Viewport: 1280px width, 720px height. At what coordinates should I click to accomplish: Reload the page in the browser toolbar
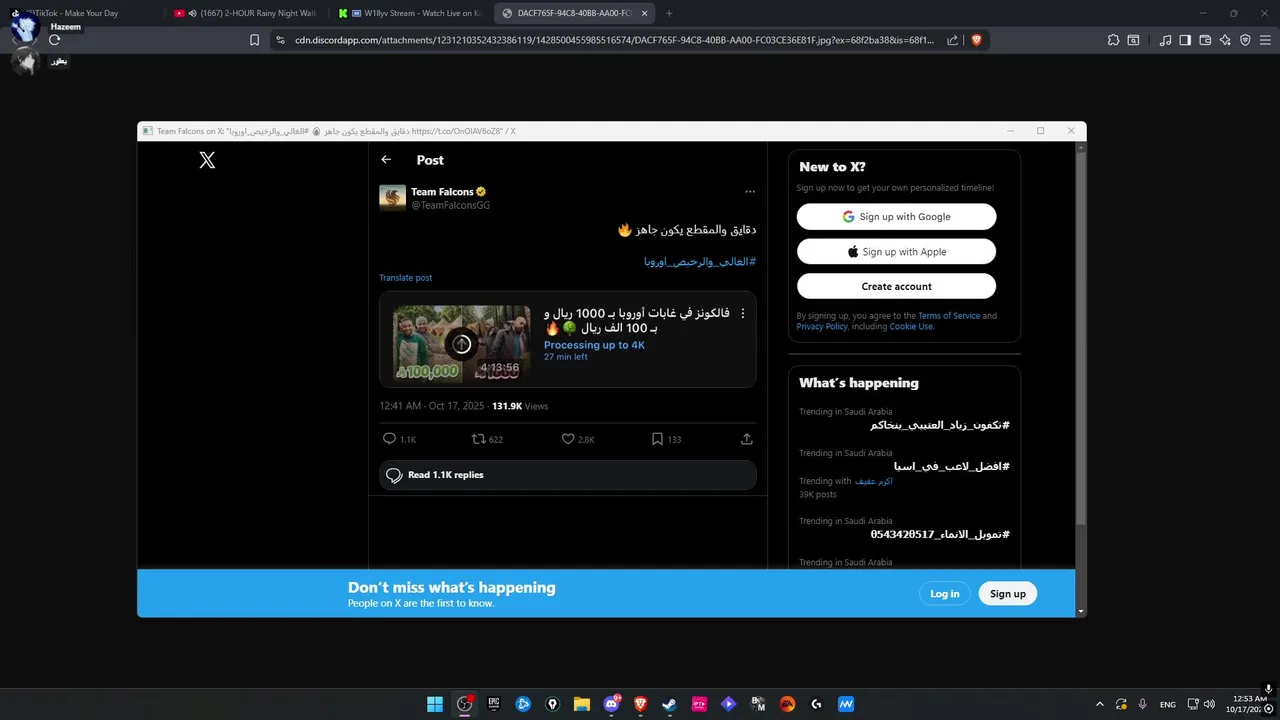[x=54, y=40]
